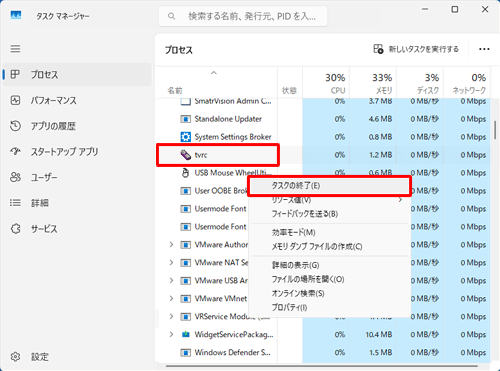This screenshot has width=500, height=371.
Task: Open Users (ユーザー) page
Action: point(77,177)
